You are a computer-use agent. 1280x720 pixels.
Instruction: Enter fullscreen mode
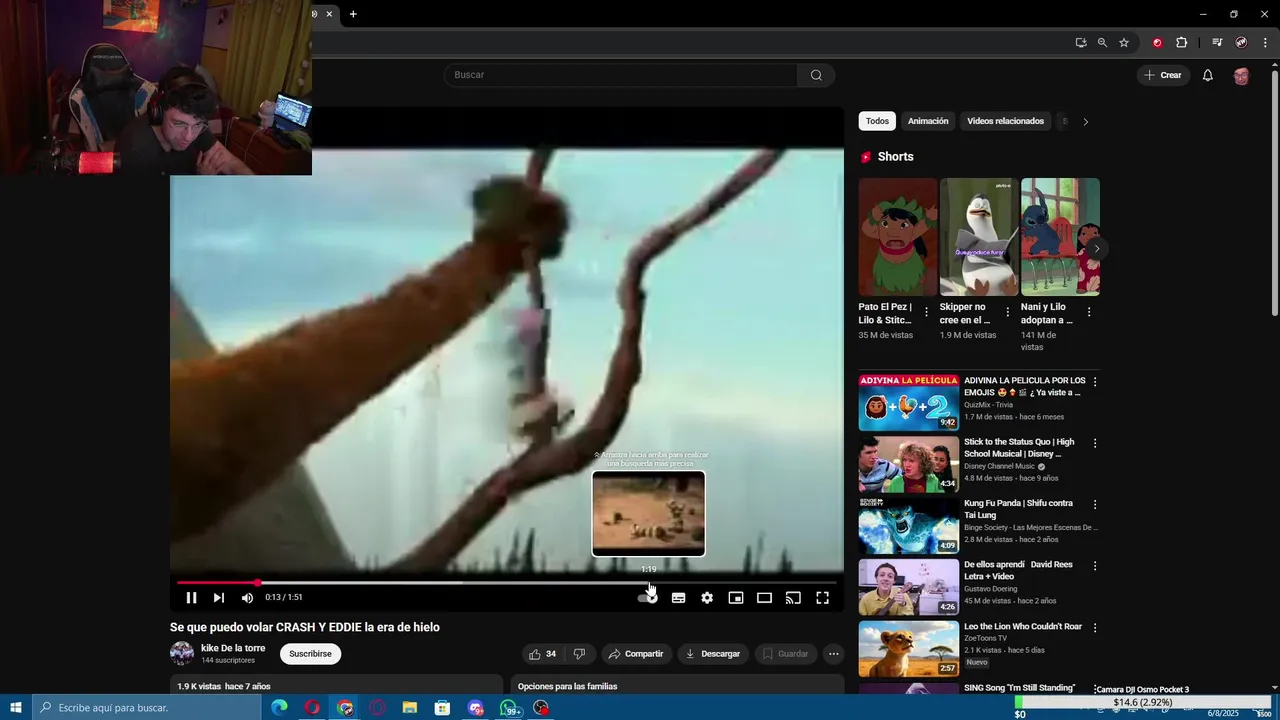coord(822,598)
